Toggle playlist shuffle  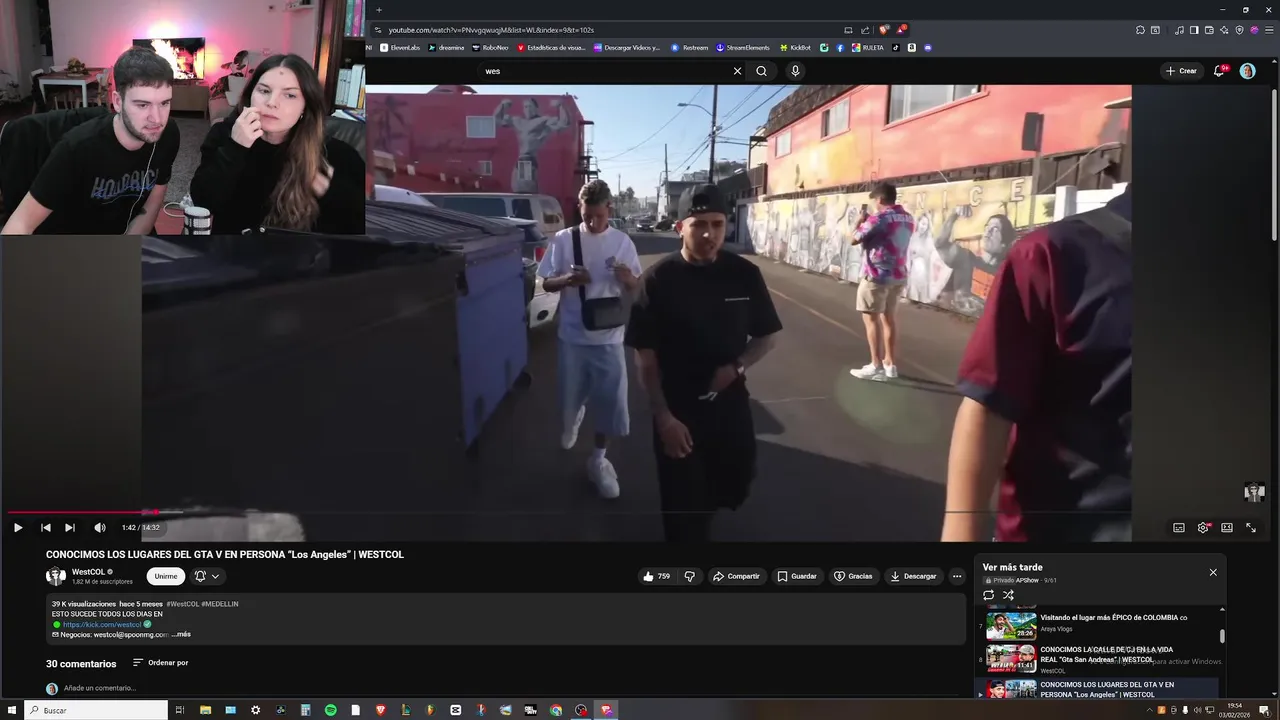(1008, 595)
